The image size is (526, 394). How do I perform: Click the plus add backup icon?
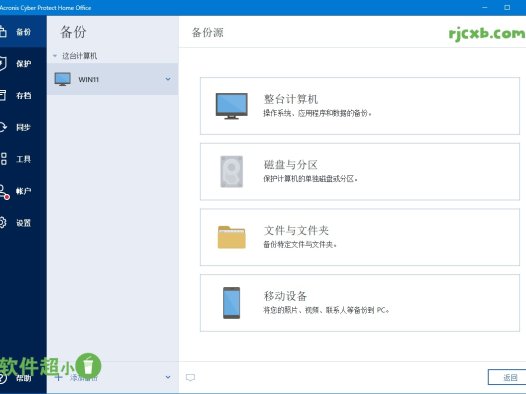(x=58, y=378)
